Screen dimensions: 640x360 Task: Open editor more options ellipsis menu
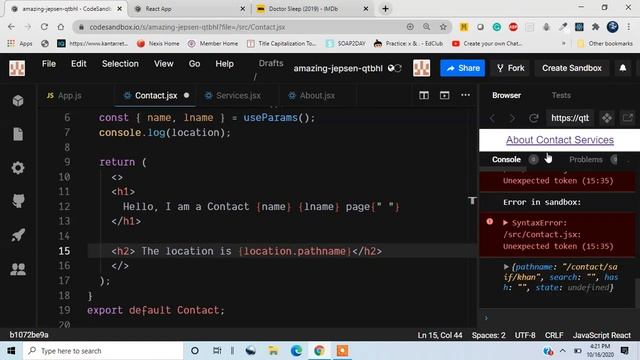465,95
